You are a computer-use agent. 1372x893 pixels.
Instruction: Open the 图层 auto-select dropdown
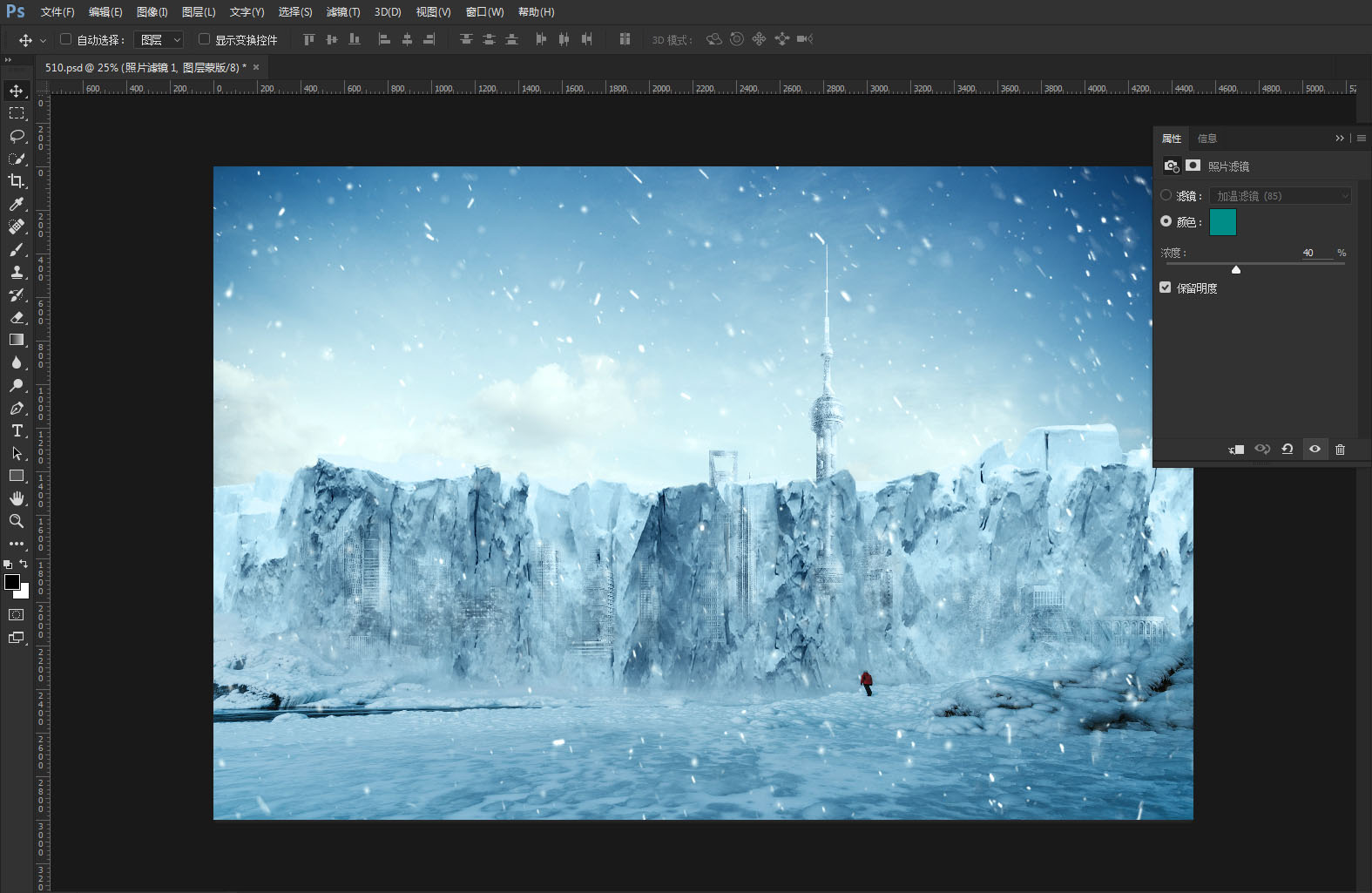pos(159,40)
